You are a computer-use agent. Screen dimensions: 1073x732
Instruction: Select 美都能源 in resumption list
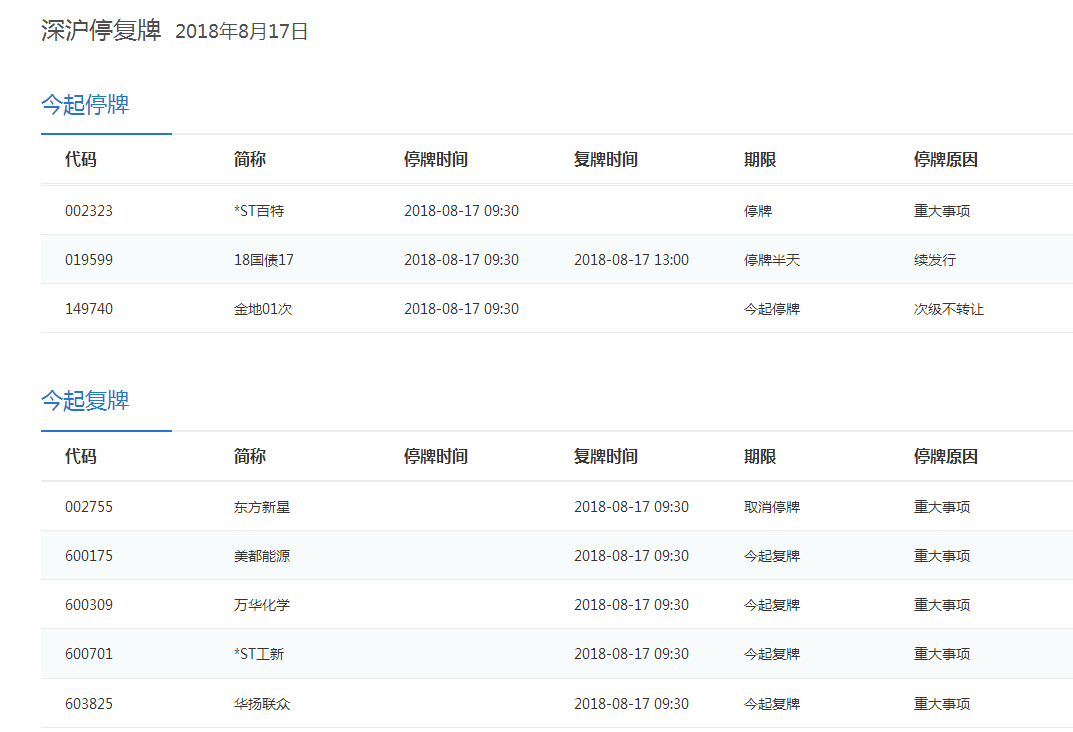[262, 556]
